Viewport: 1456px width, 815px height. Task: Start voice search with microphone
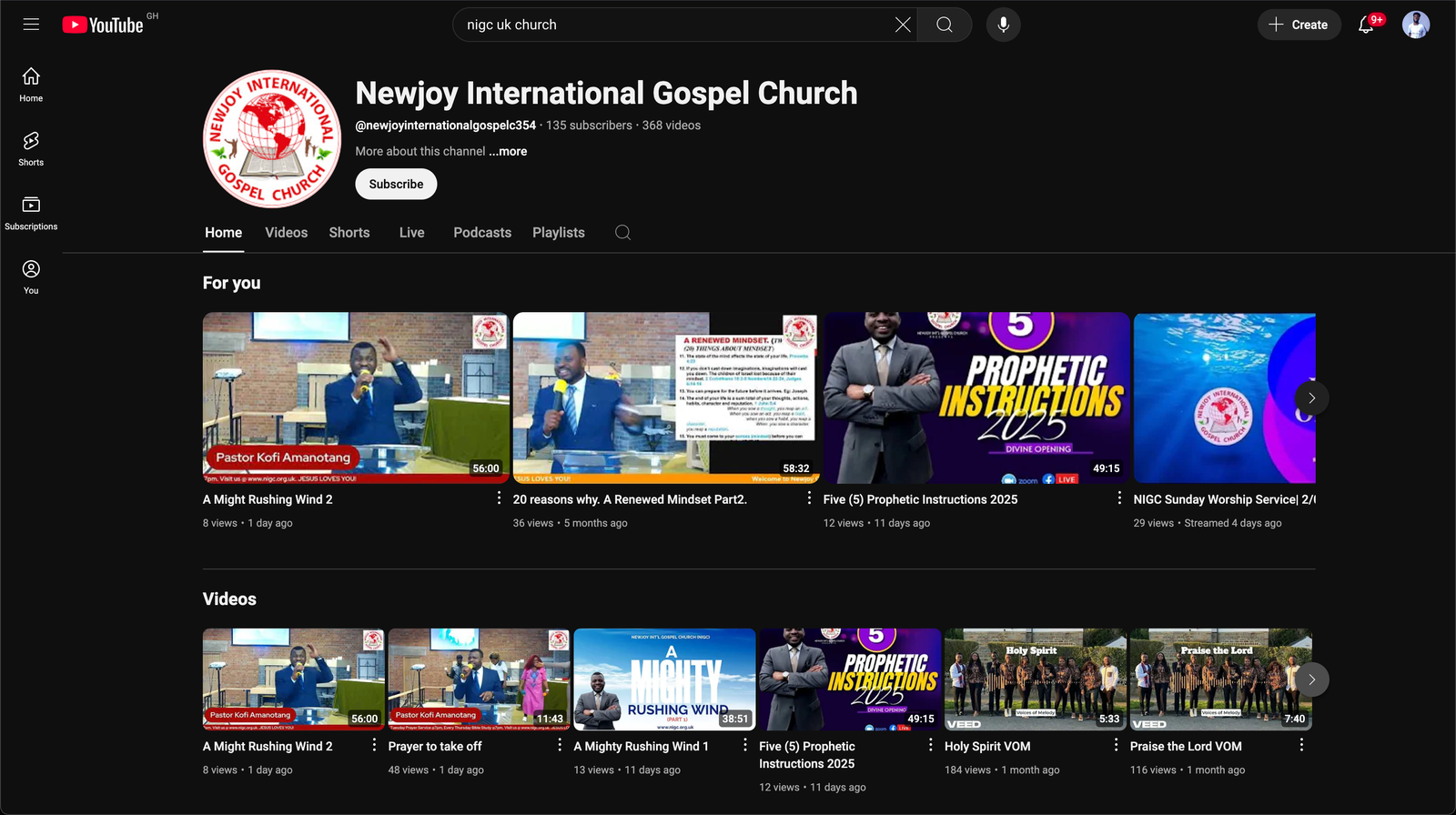(x=1003, y=25)
